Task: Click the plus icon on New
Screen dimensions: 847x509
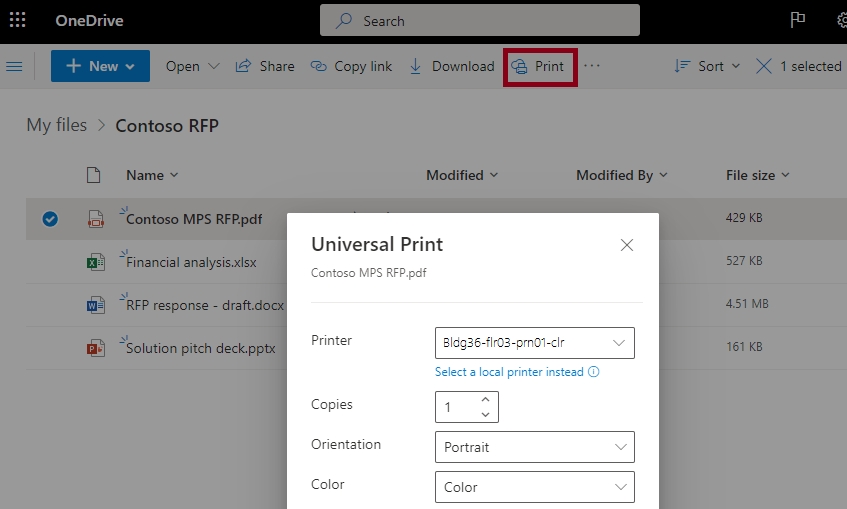Action: pos(73,66)
